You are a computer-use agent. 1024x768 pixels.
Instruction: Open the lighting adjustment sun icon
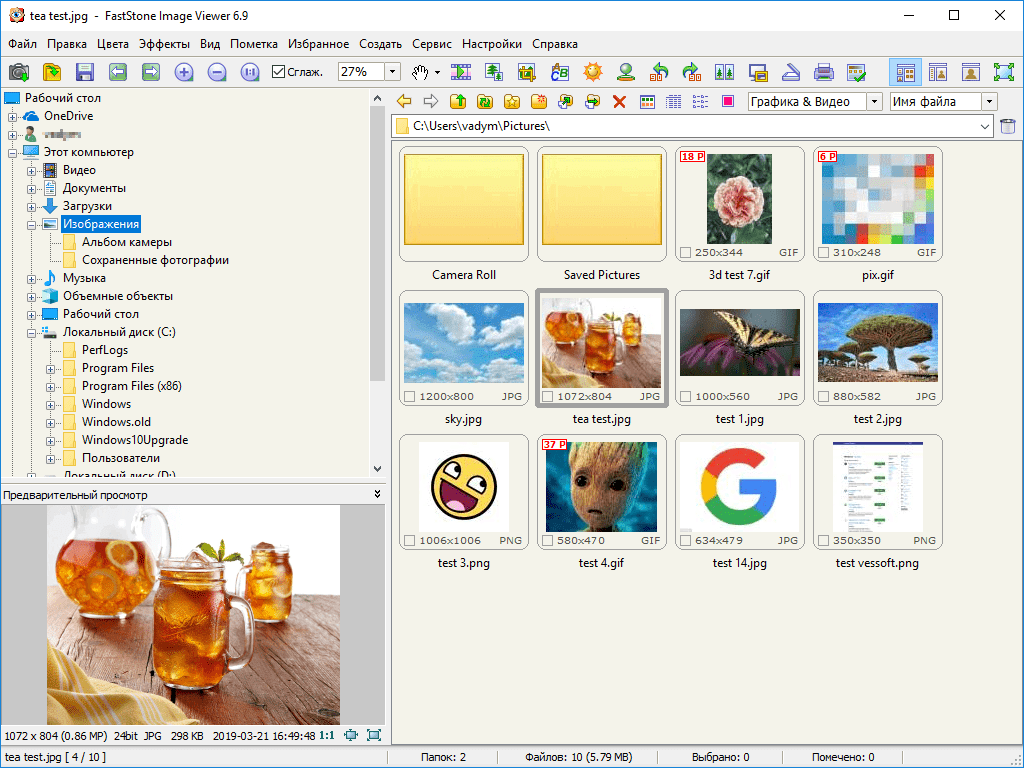(x=593, y=72)
